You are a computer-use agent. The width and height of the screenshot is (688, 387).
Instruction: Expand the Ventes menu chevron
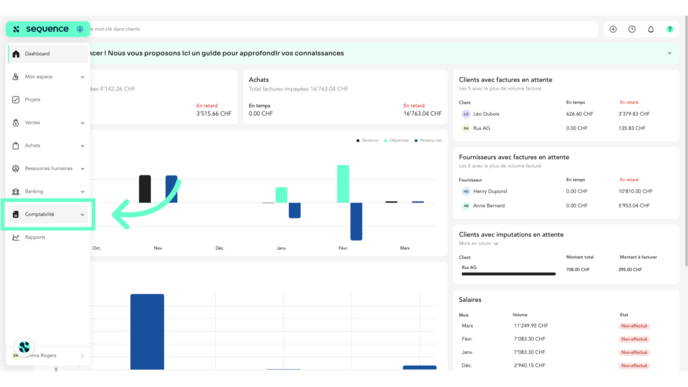tap(82, 123)
